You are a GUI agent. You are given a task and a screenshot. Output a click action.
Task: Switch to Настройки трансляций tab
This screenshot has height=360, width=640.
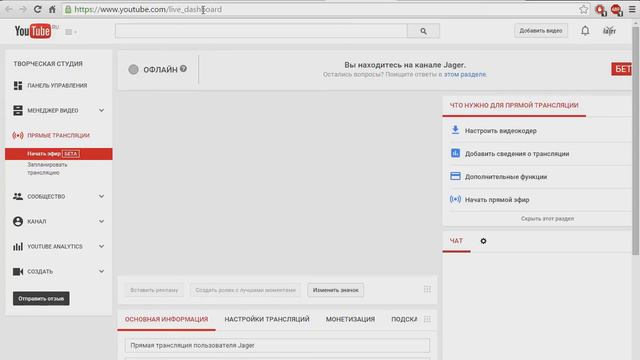(x=267, y=319)
